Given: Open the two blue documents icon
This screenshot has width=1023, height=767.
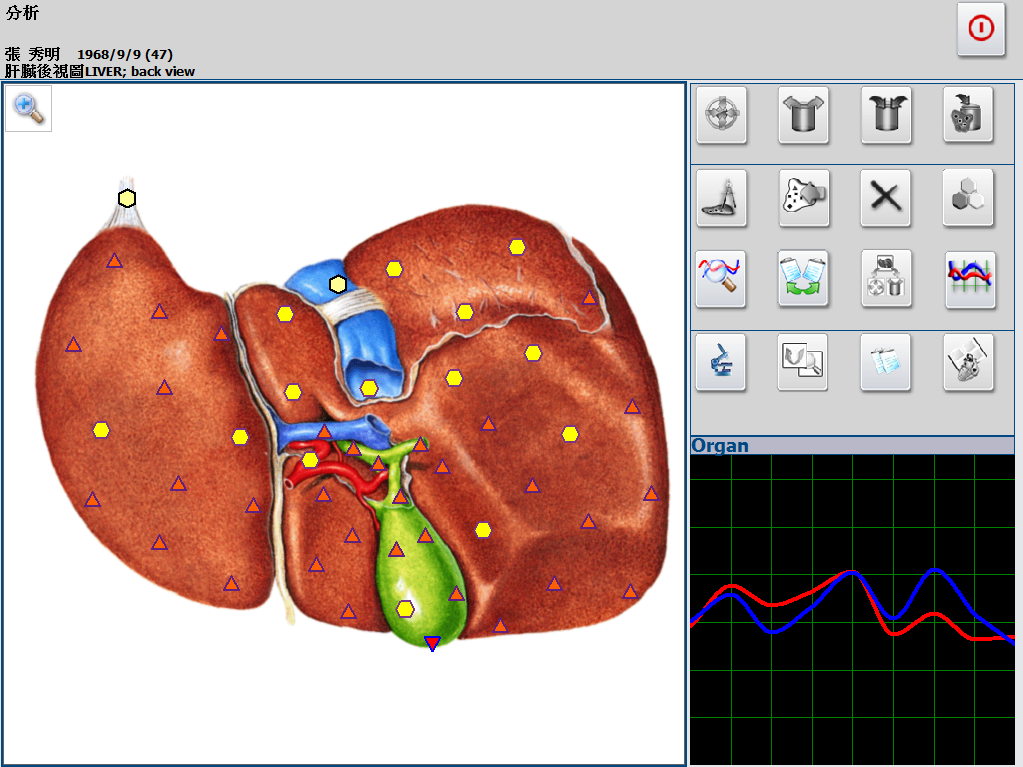Looking at the screenshot, I should 885,362.
